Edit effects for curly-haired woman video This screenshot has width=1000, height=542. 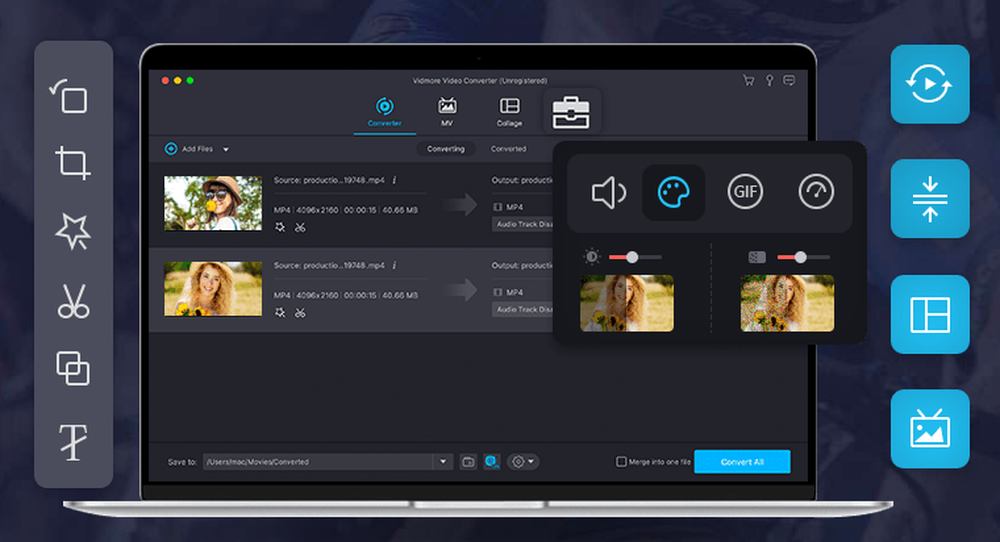click(280, 312)
